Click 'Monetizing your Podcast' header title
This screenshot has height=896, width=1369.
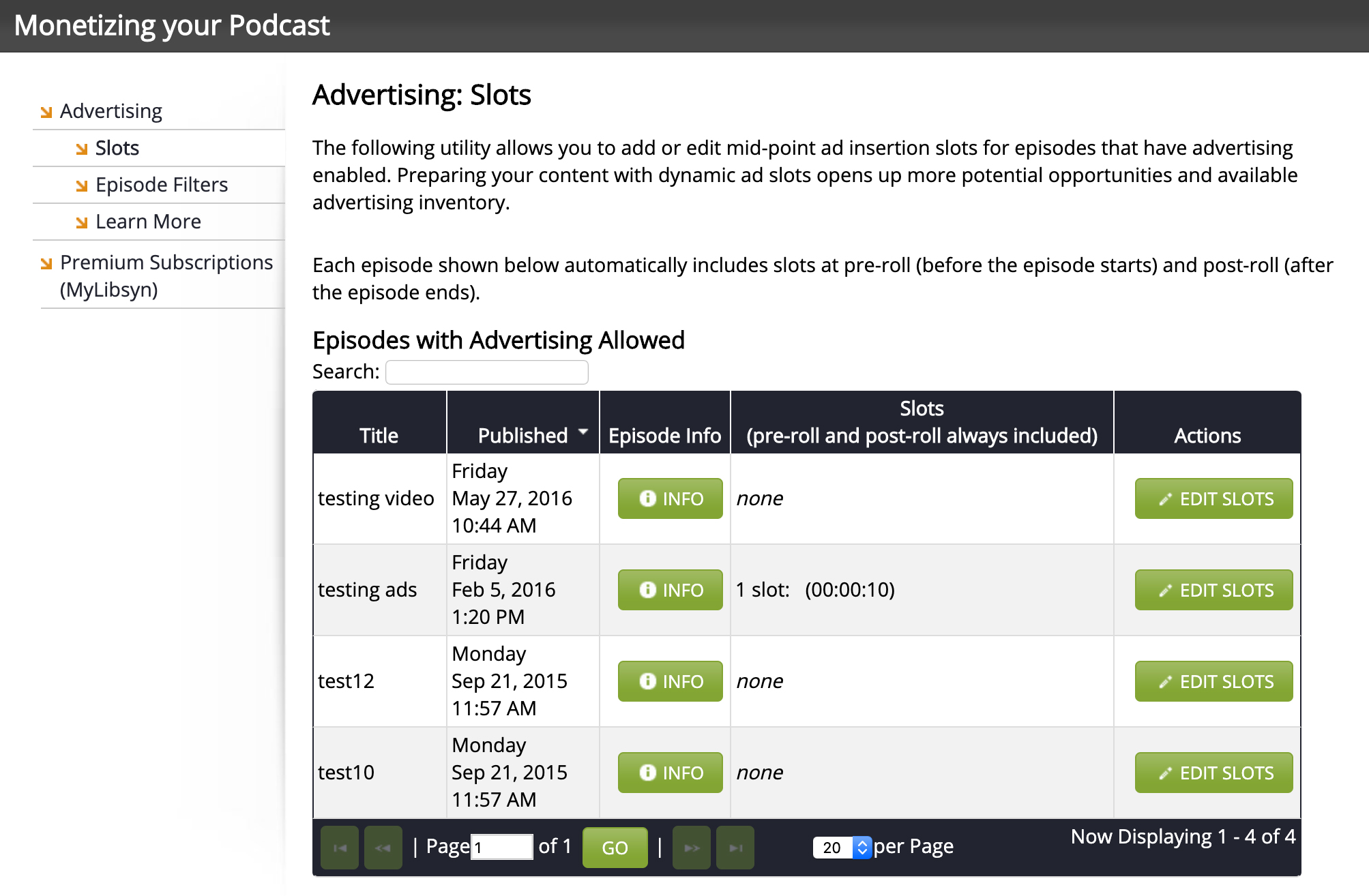pos(172,25)
